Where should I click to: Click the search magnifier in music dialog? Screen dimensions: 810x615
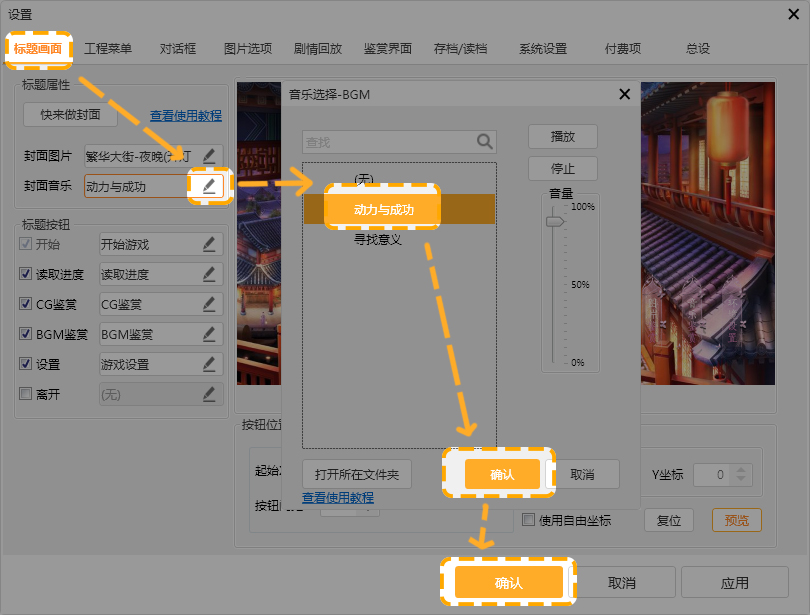point(484,142)
